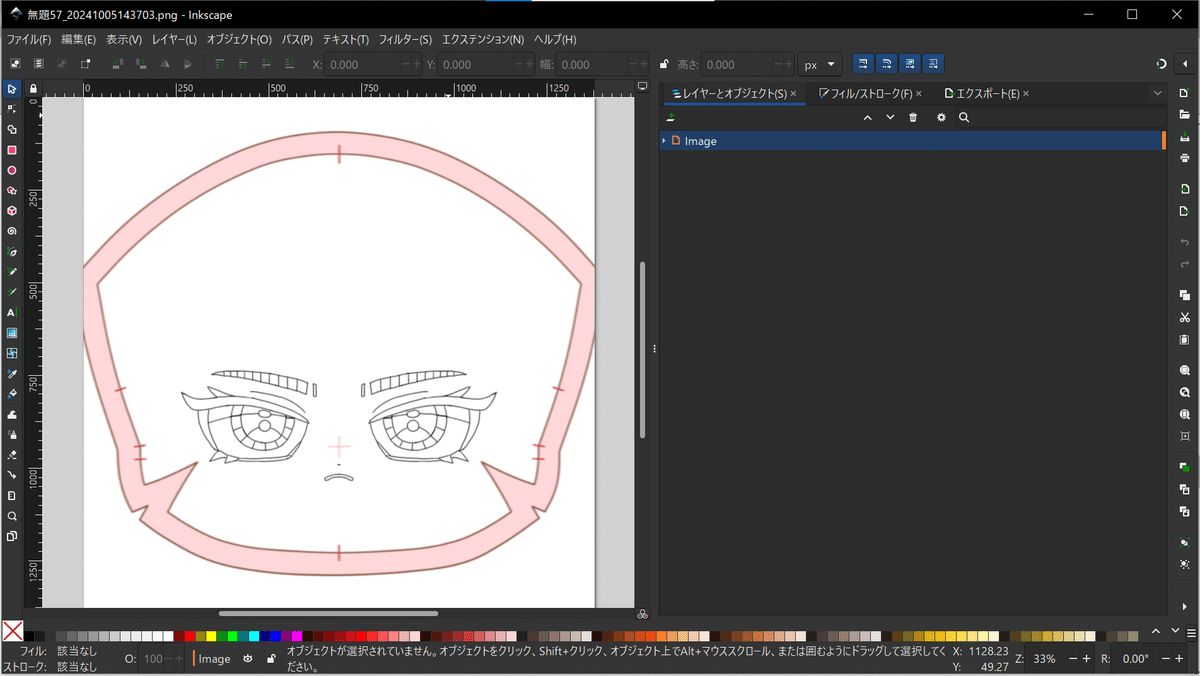Select the Spray tool

tap(12, 434)
